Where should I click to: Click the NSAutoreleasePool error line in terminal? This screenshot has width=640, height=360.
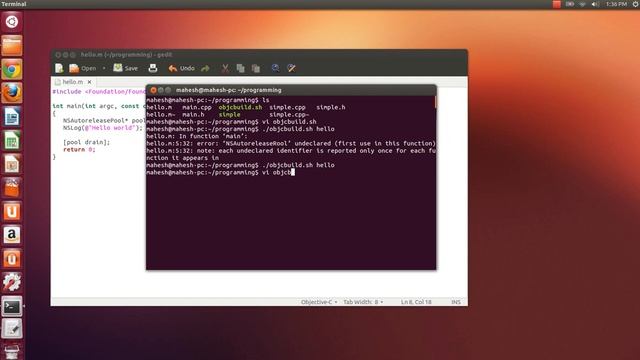coord(291,144)
